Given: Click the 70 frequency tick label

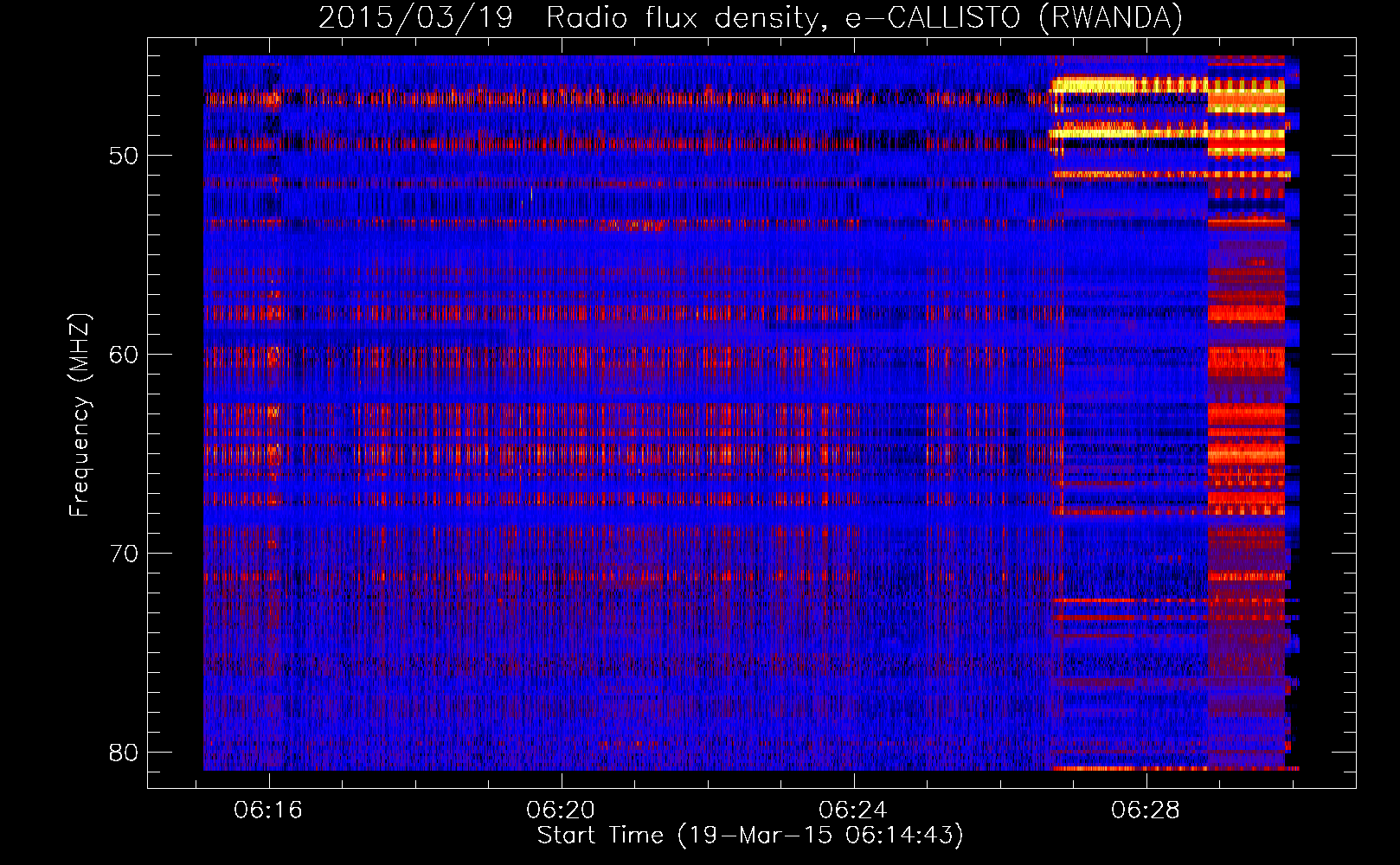Looking at the screenshot, I should pyautogui.click(x=124, y=554).
